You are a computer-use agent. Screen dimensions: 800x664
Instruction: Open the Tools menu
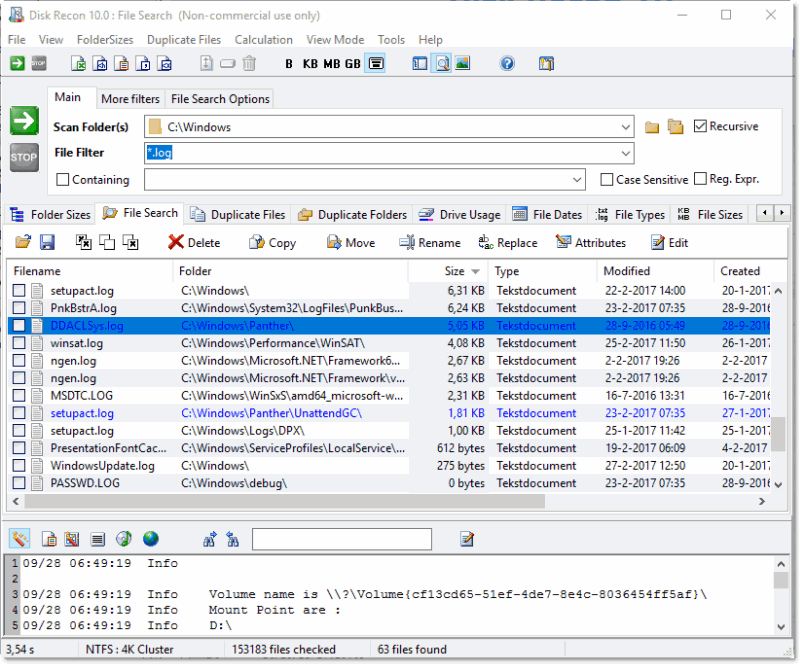[391, 40]
